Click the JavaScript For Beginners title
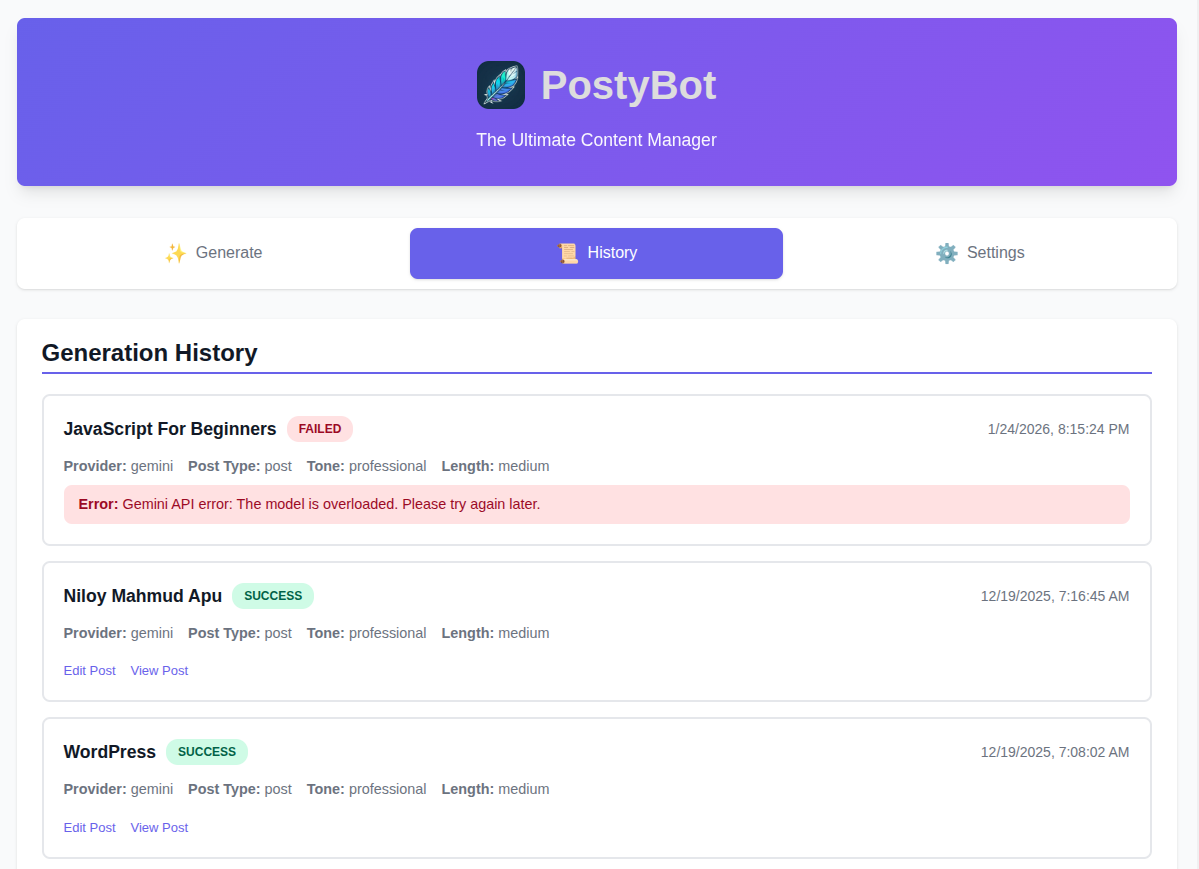Screen dimensions: 1199x869 (x=169, y=429)
